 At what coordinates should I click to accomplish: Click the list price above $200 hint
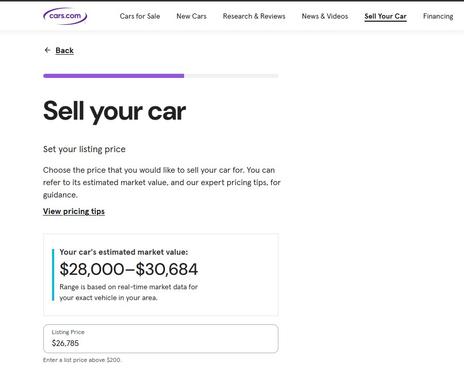pyautogui.click(x=82, y=360)
